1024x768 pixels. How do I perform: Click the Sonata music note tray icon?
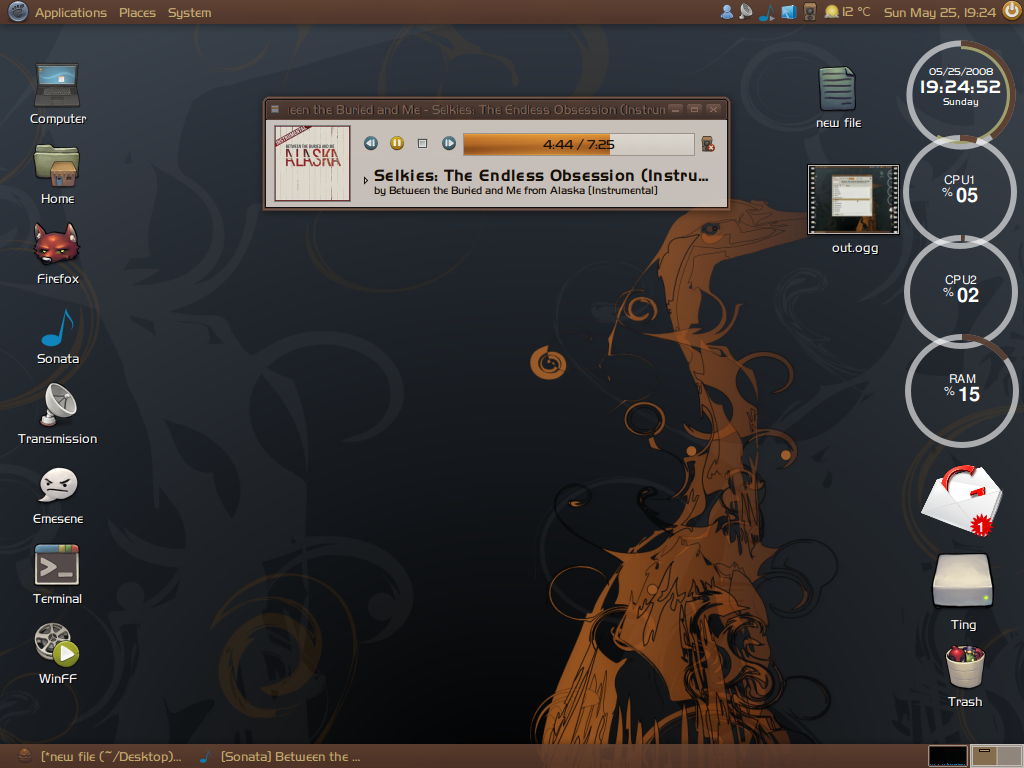click(767, 13)
